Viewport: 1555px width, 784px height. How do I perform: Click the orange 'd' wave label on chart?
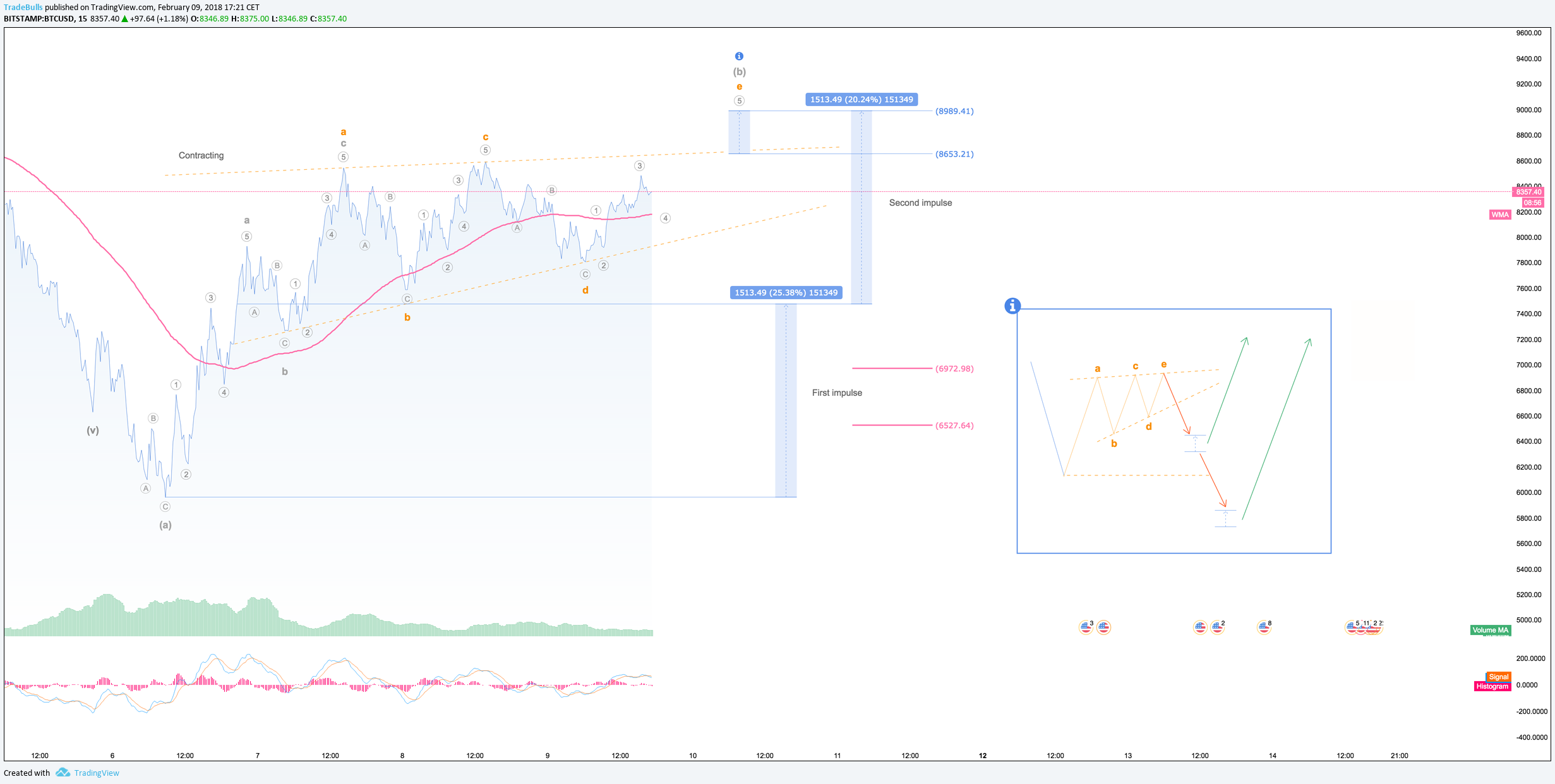(x=585, y=290)
